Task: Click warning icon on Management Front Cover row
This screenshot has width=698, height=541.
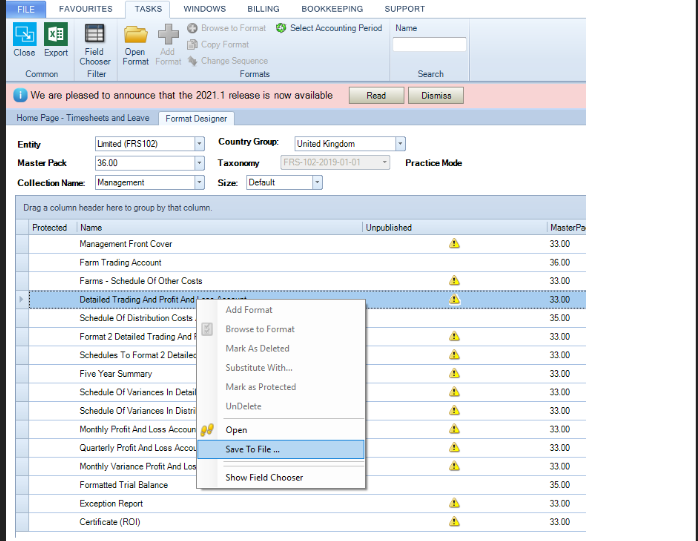Action: pyautogui.click(x=454, y=244)
